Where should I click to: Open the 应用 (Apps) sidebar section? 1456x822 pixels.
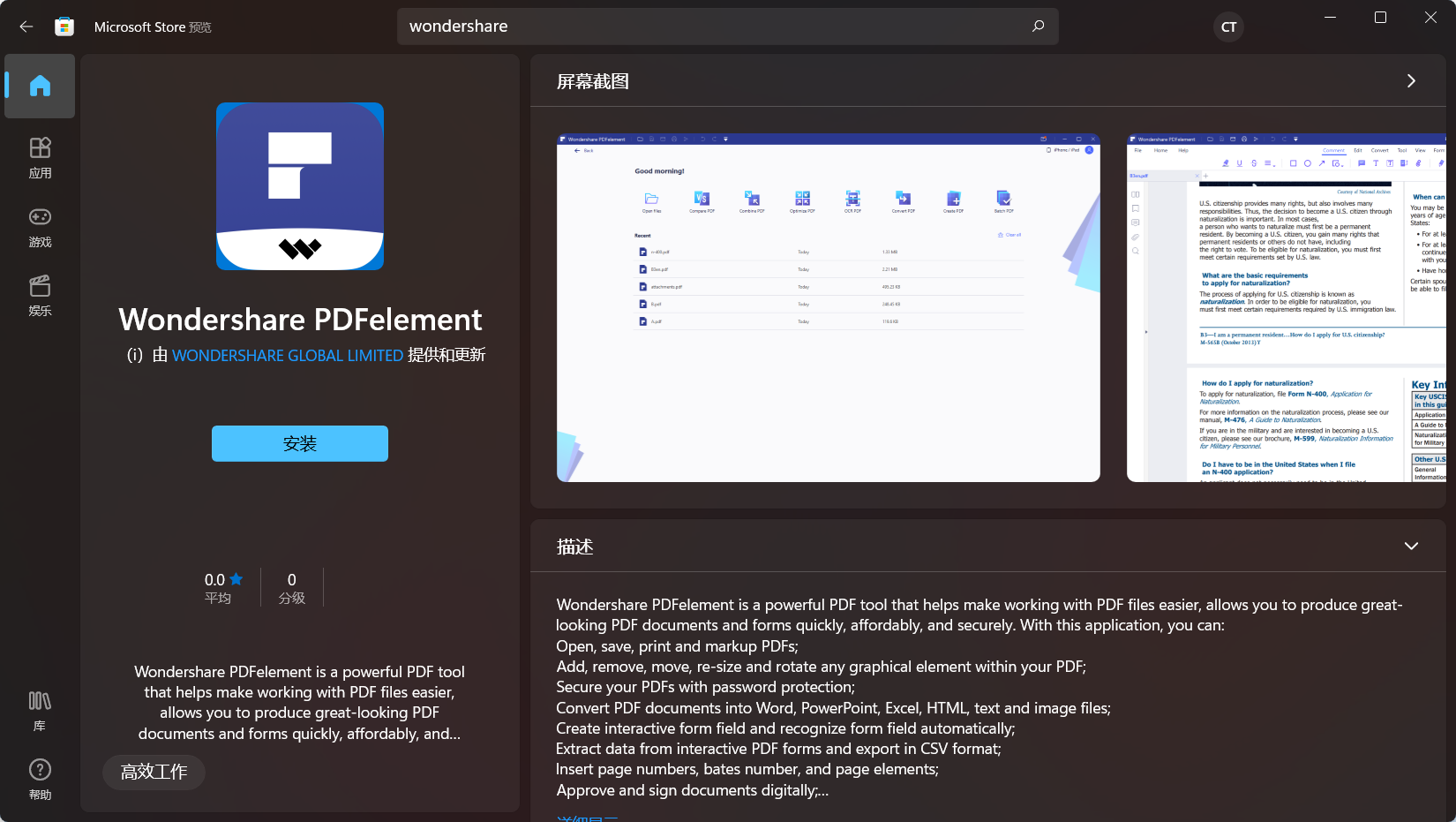tap(40, 158)
